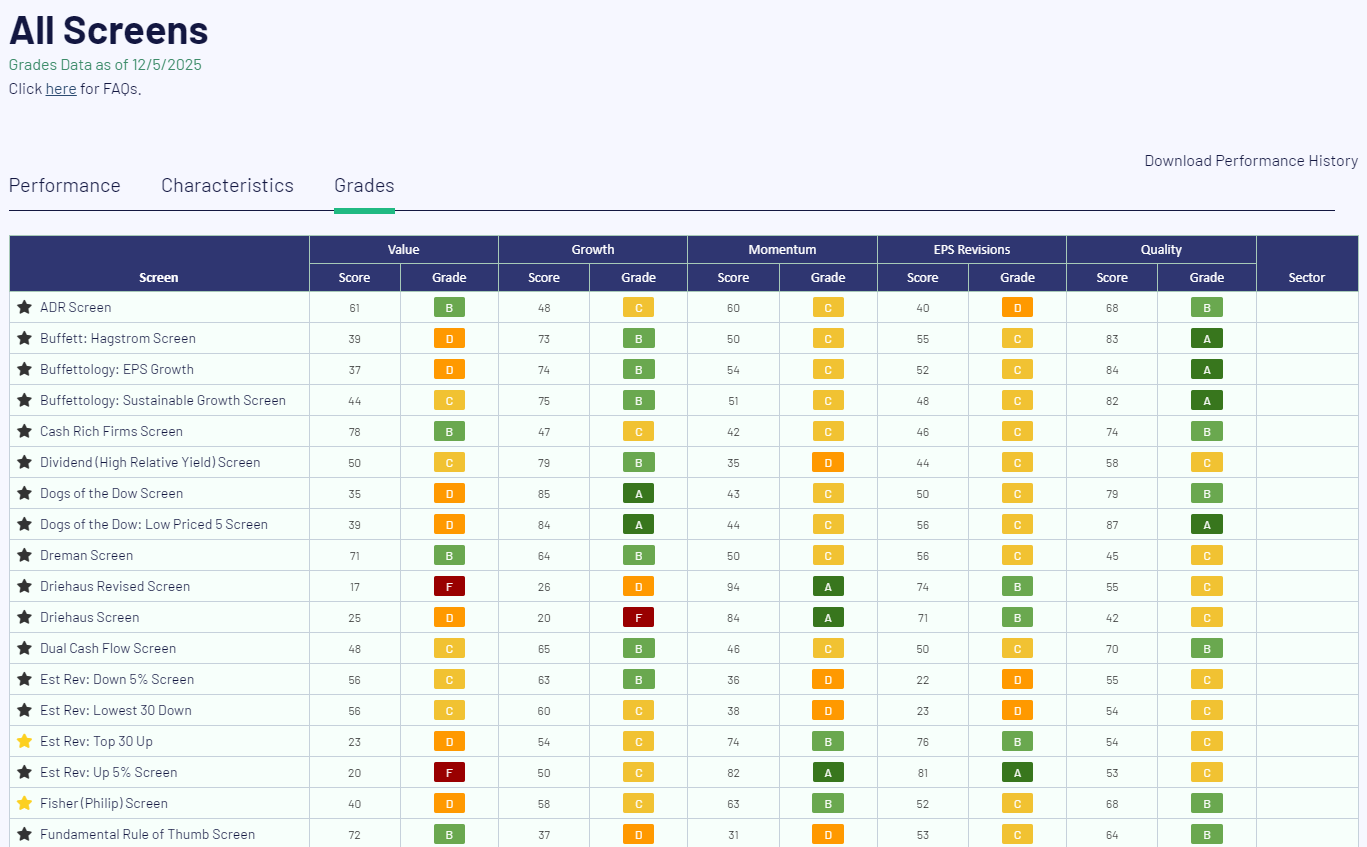
Task: Select the Grades tab
Action: coord(364,185)
